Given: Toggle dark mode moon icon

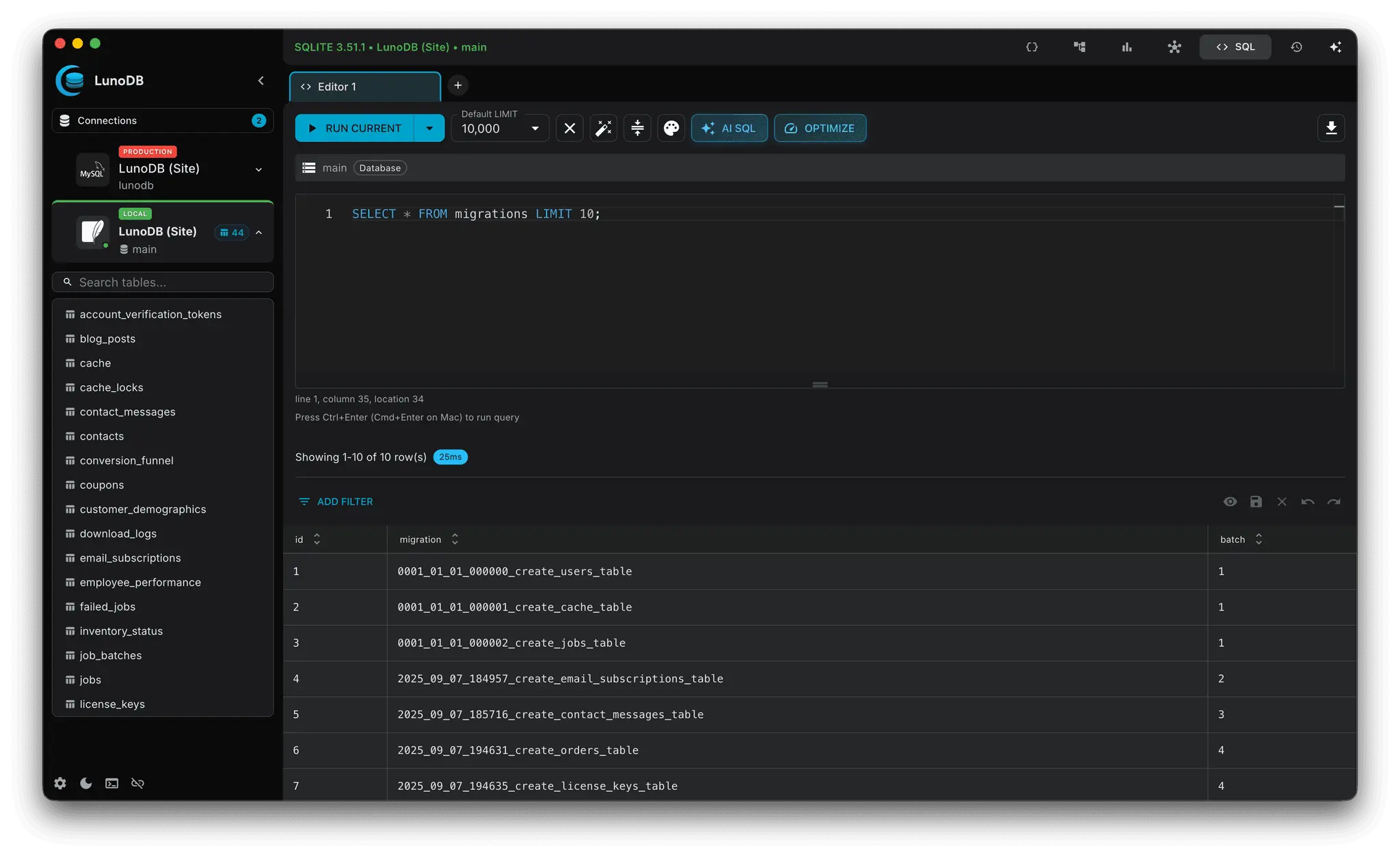Looking at the screenshot, I should coord(86,784).
